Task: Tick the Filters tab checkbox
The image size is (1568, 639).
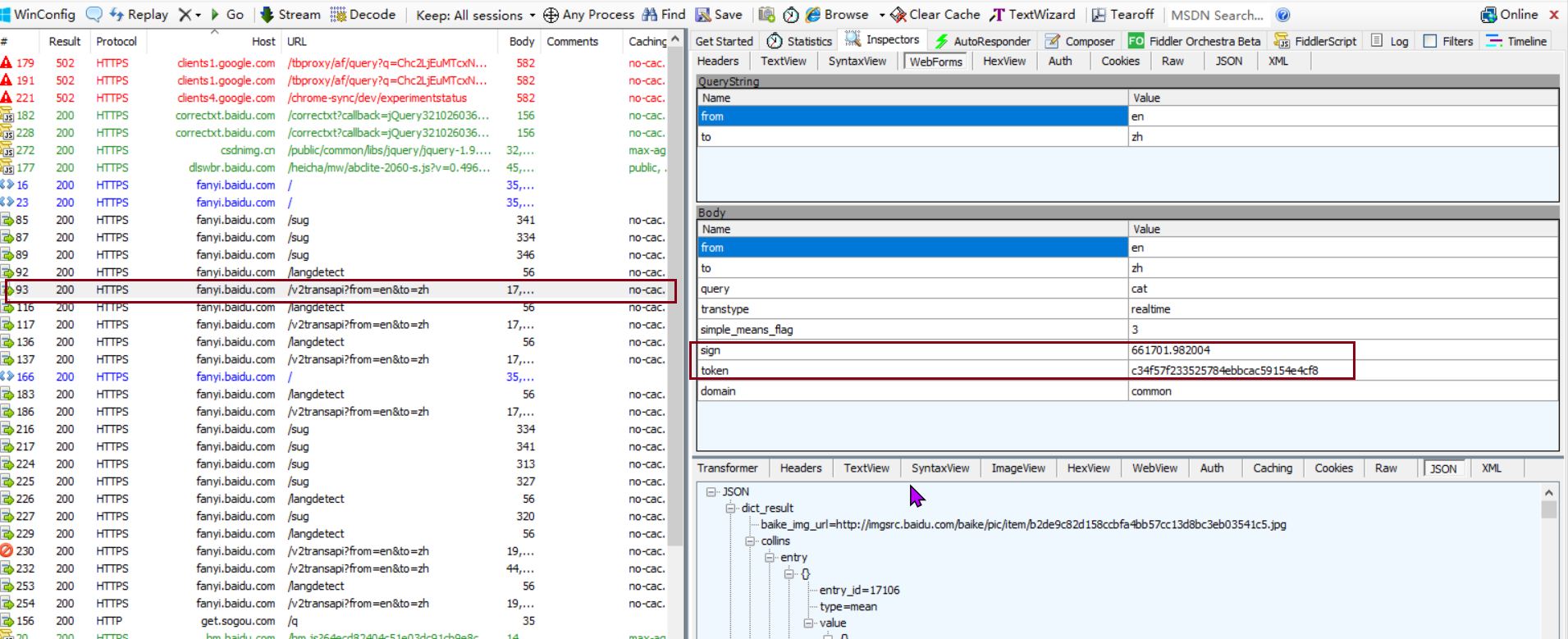Action: pos(1430,41)
